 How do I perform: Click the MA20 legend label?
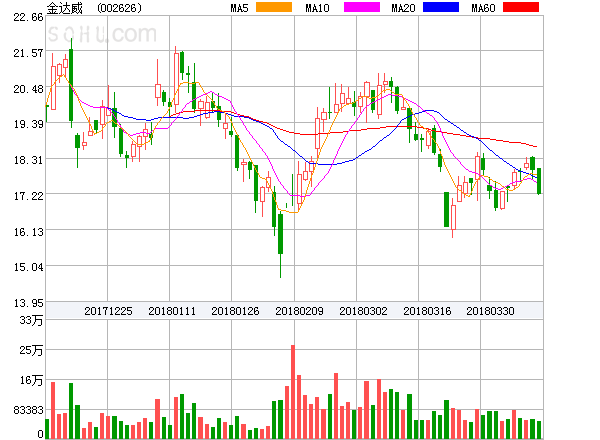coord(403,8)
